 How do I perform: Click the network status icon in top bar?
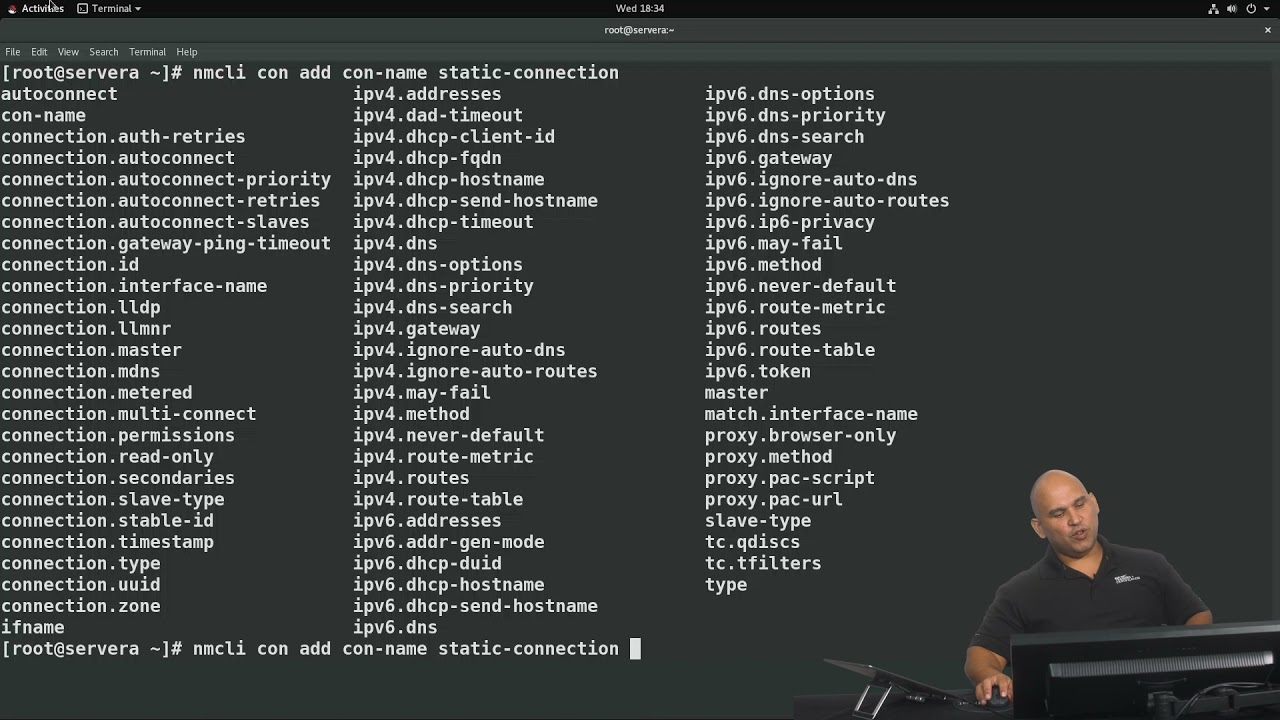tap(1213, 8)
